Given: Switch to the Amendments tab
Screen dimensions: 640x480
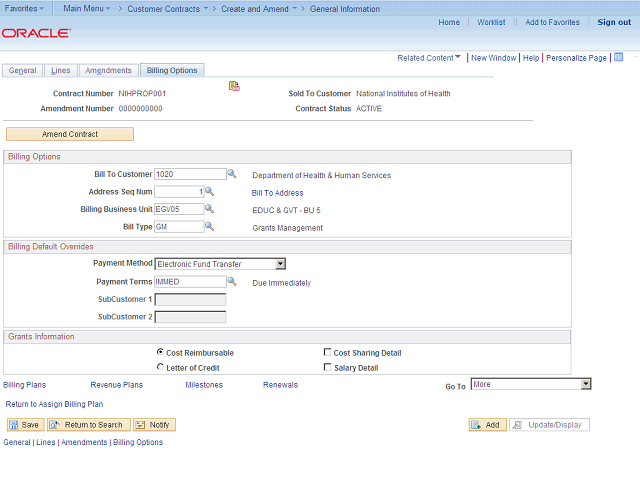Looking at the screenshot, I should tap(108, 71).
